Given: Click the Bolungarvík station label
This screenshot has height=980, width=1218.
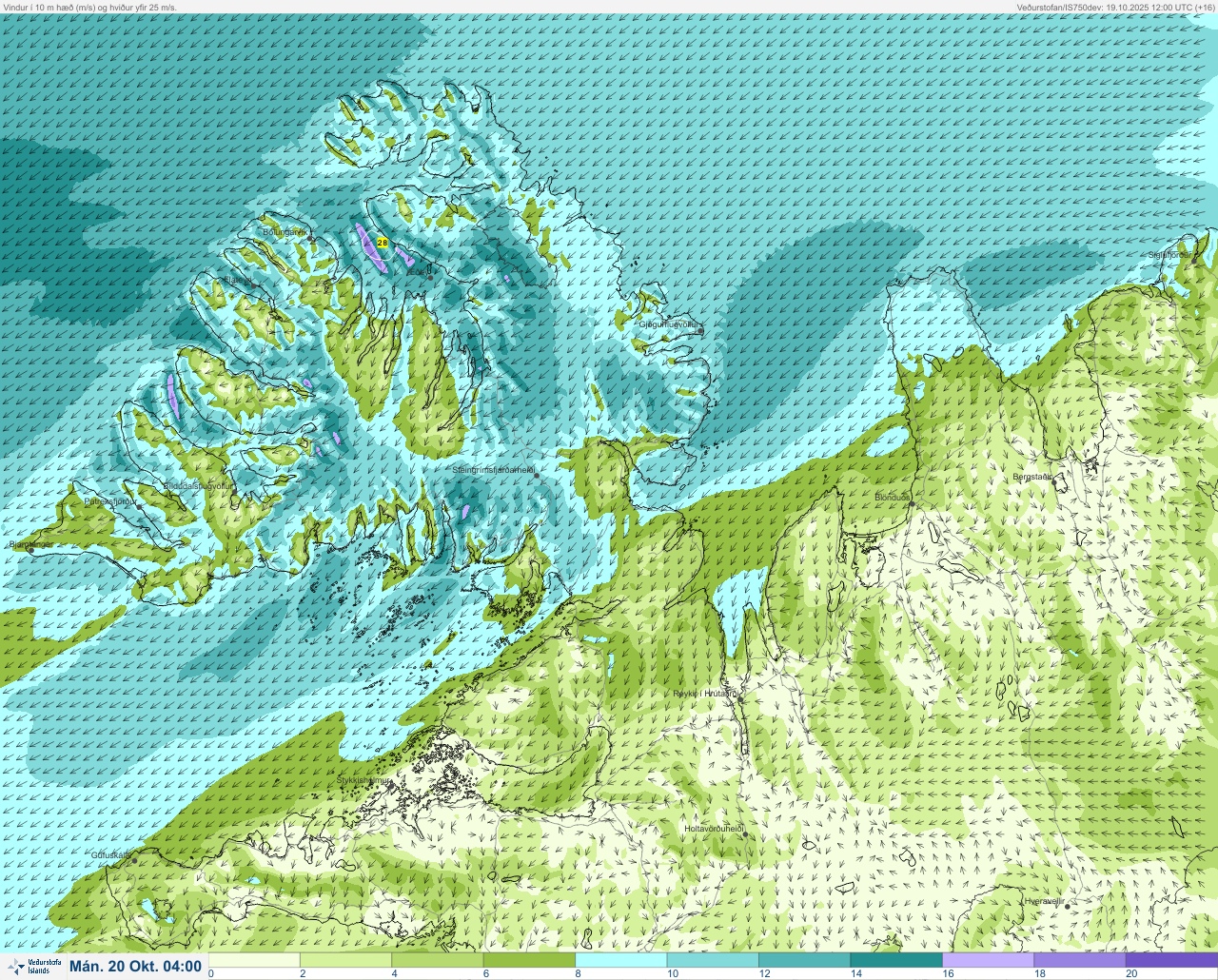Looking at the screenshot, I should (x=284, y=231).
